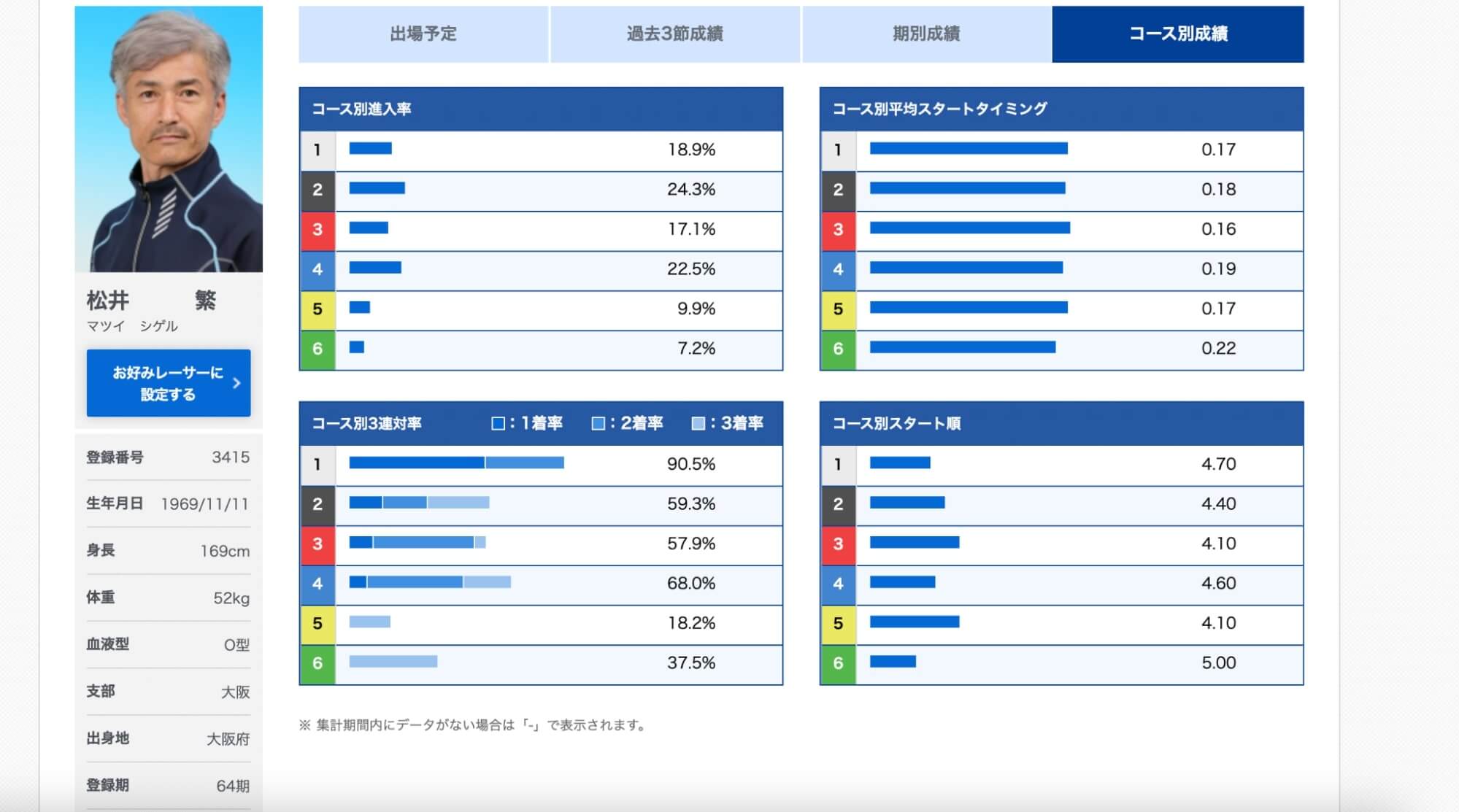Click the コース別平均スタートタイミング header
1459x812 pixels.
(939, 109)
